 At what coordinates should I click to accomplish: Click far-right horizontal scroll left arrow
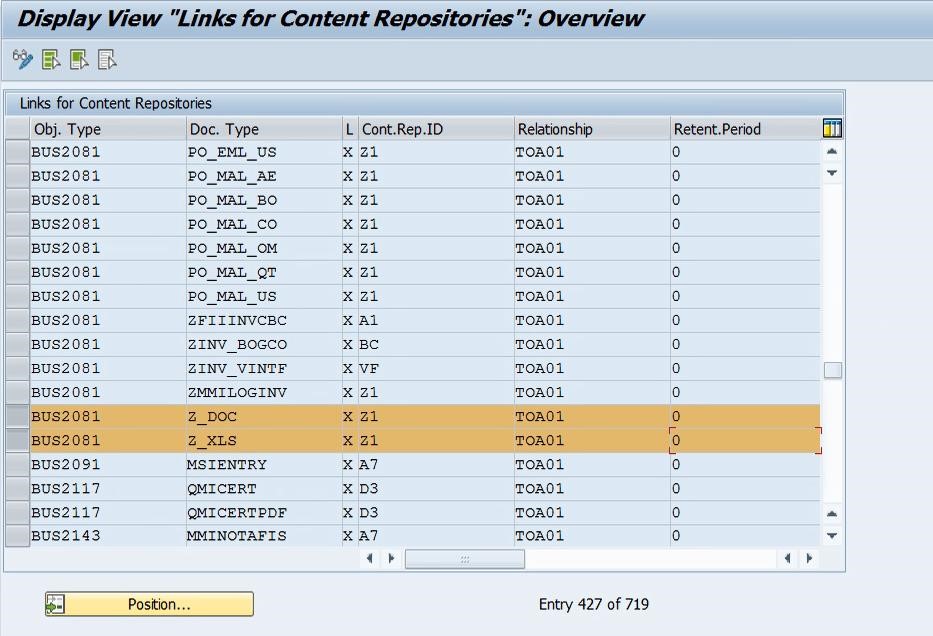tap(787, 558)
